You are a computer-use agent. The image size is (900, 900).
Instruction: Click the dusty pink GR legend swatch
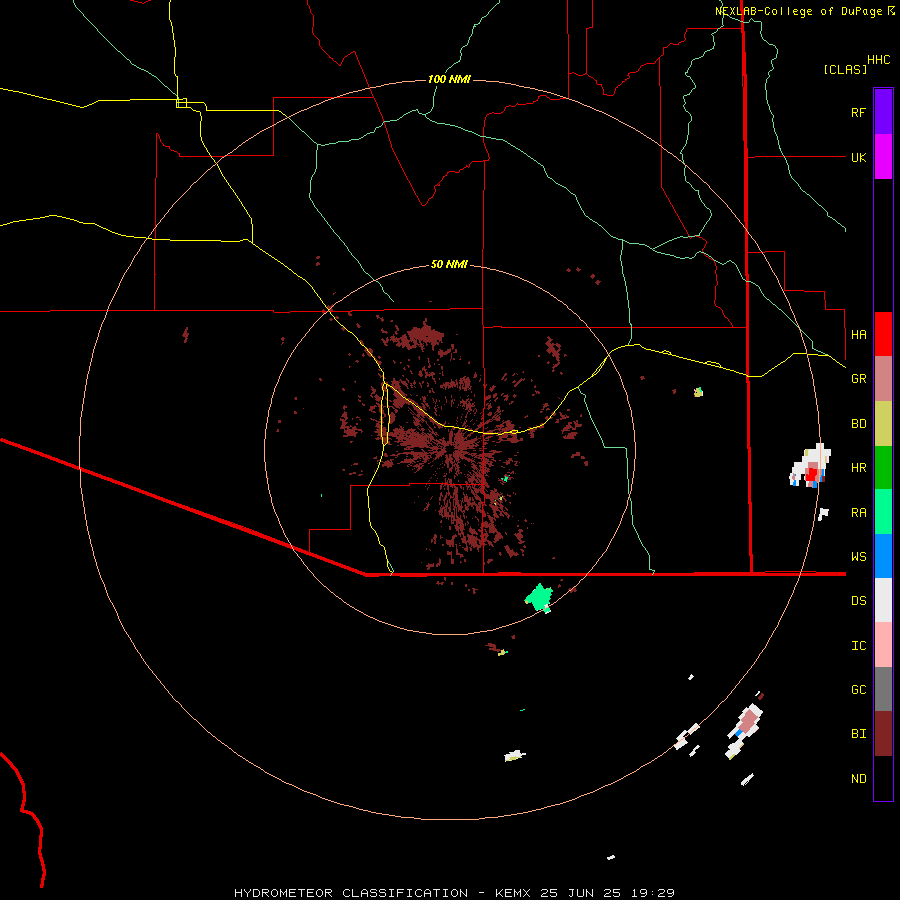click(x=883, y=379)
